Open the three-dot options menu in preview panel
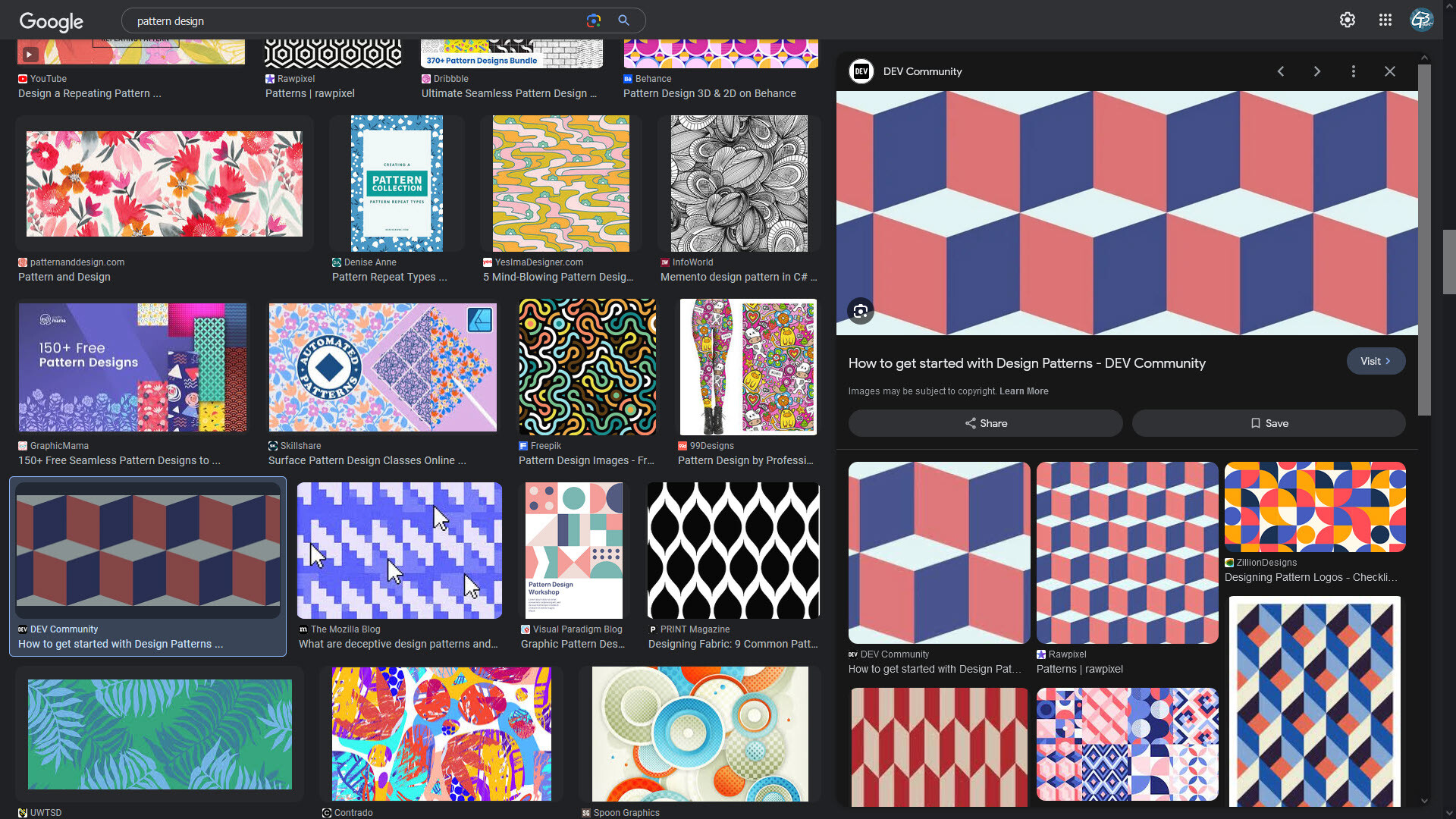This screenshot has width=1456, height=819. [x=1354, y=71]
